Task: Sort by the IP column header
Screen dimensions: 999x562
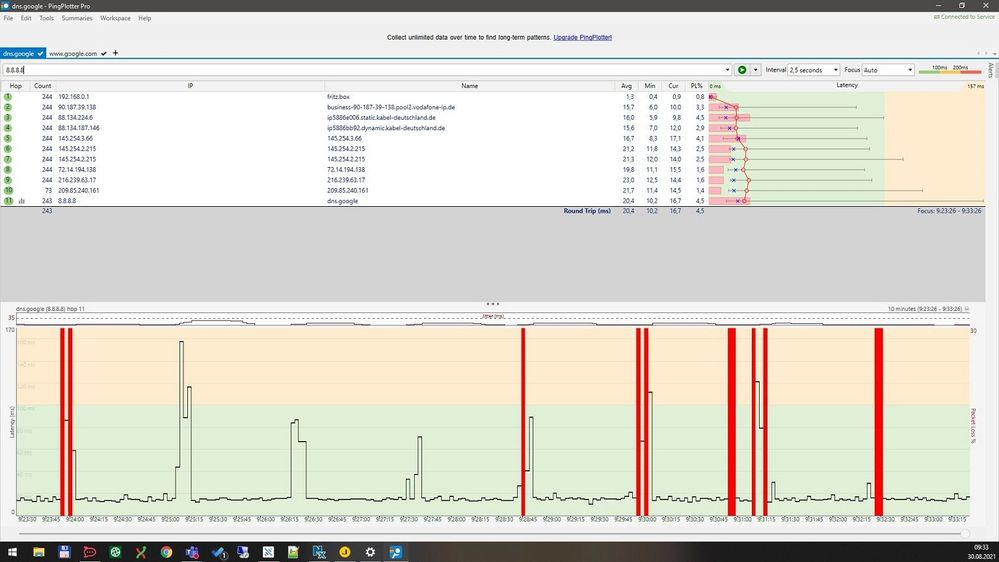Action: 190,85
